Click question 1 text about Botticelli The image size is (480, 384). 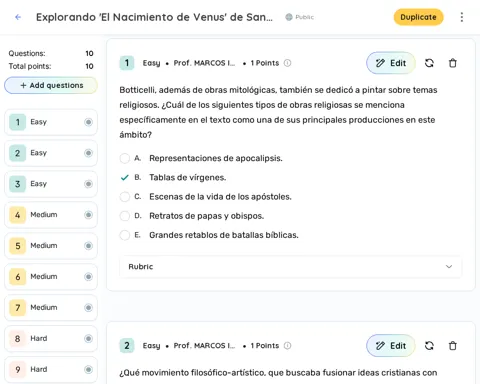pyautogui.click(x=278, y=112)
